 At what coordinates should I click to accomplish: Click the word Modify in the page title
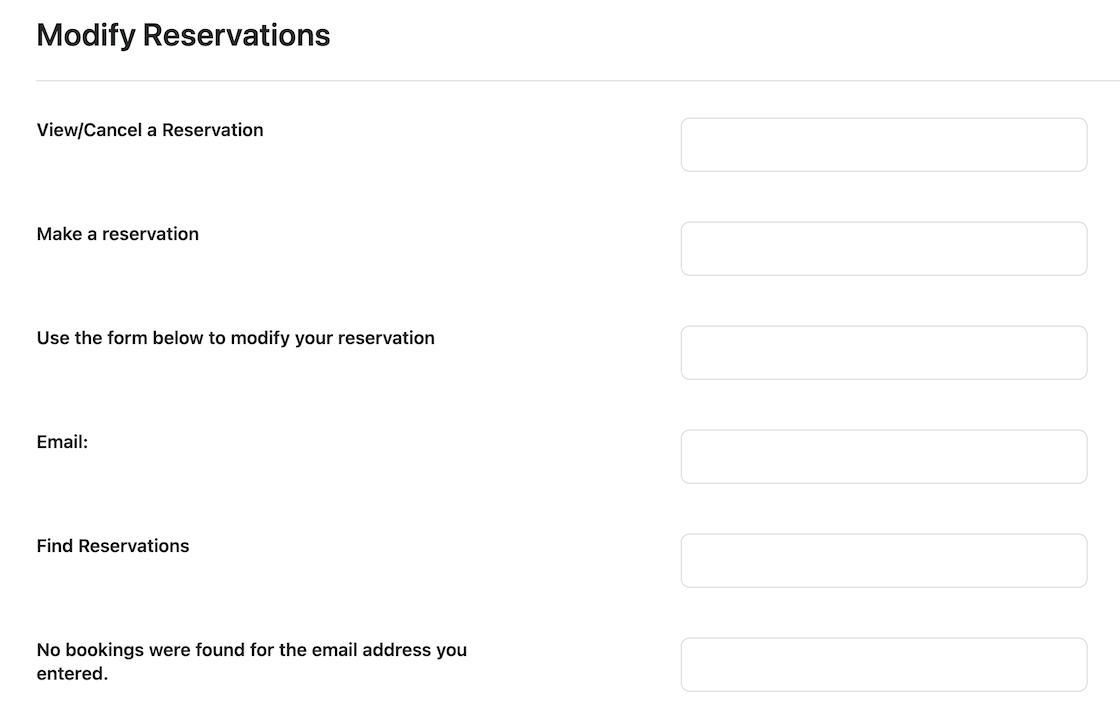coord(86,36)
